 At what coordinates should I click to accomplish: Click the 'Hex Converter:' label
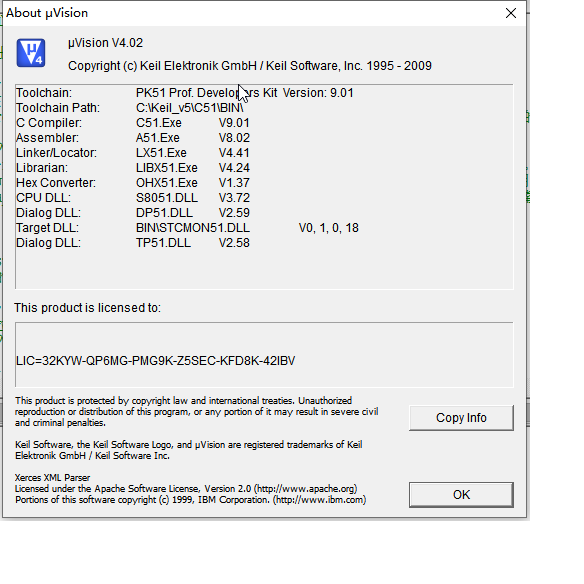pos(56,183)
